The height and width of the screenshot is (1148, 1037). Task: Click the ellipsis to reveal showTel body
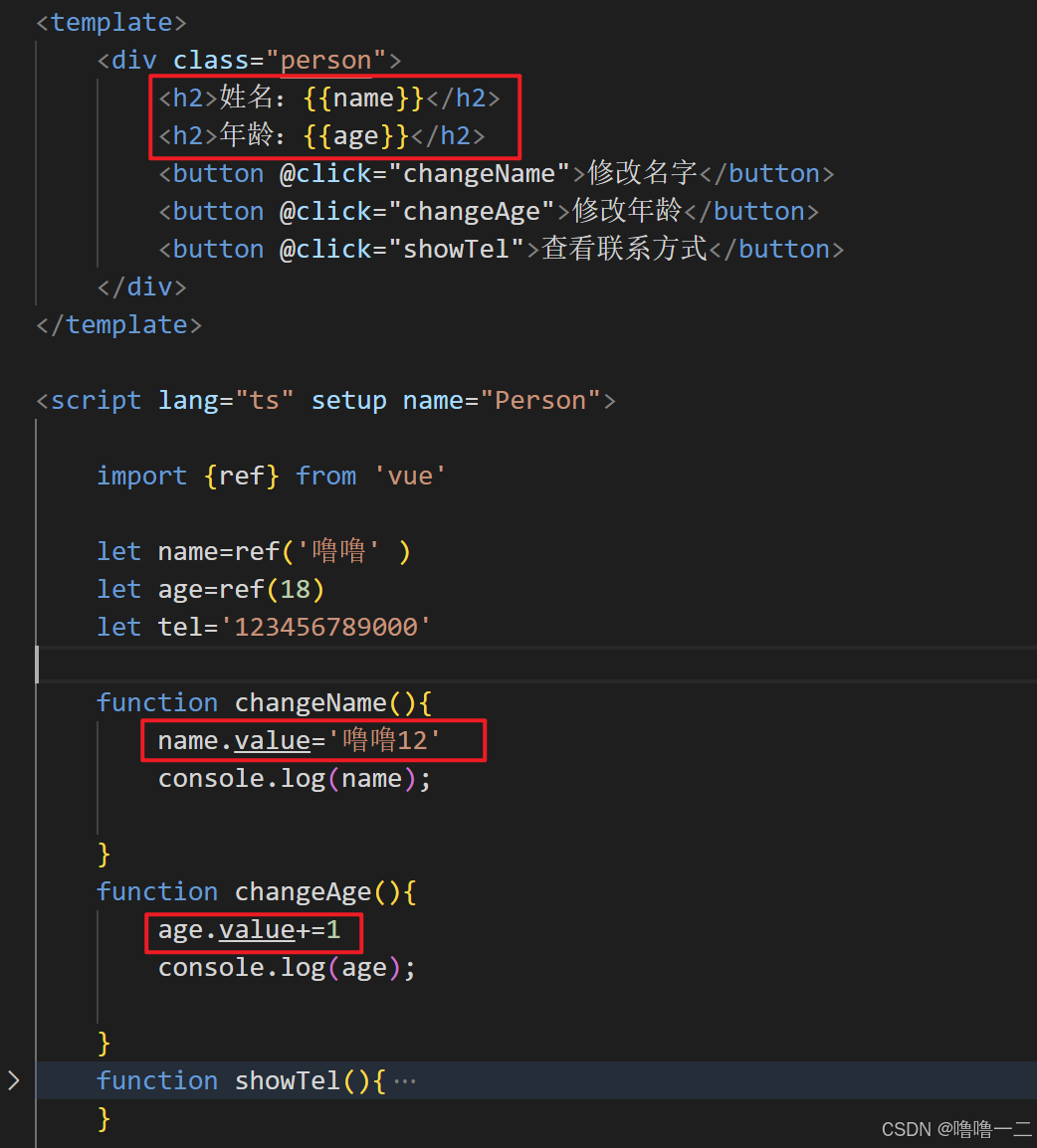(404, 1079)
